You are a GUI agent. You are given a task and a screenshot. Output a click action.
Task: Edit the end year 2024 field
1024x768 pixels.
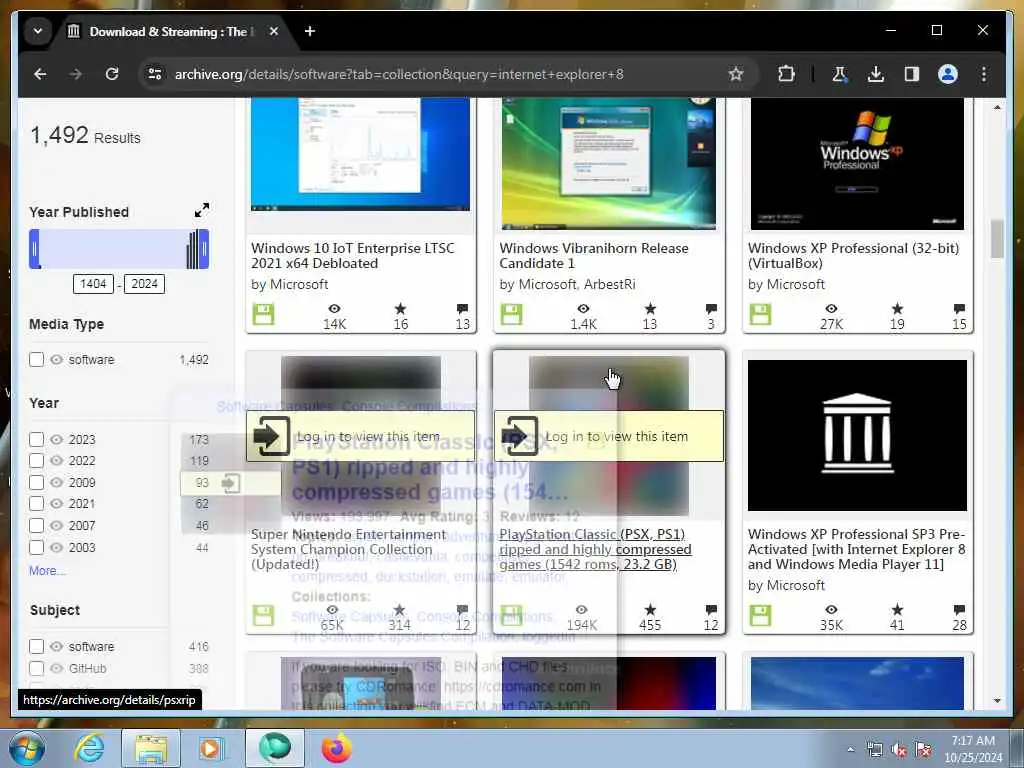coord(144,284)
